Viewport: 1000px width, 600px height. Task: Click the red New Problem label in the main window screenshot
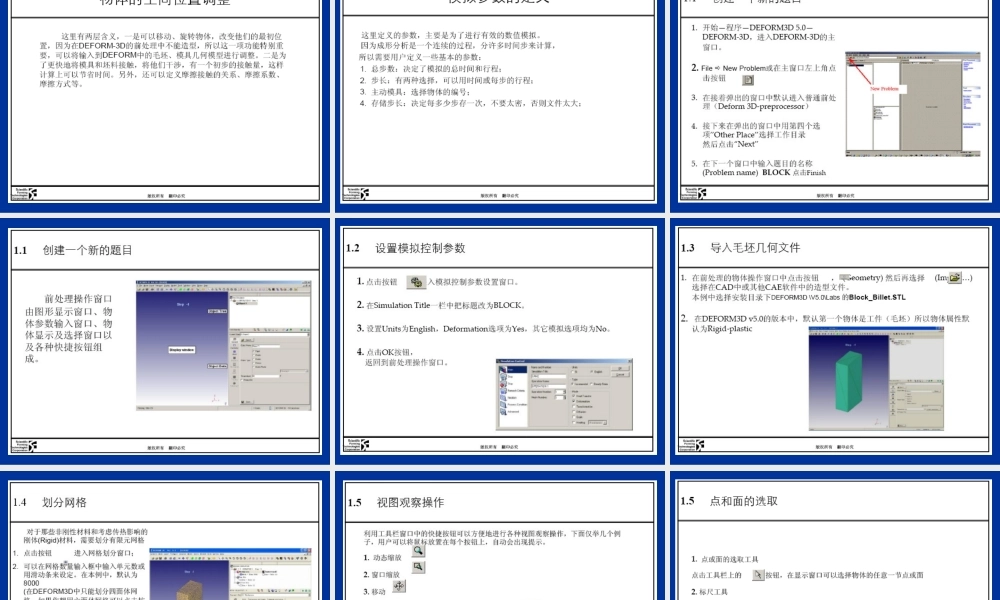point(884,89)
